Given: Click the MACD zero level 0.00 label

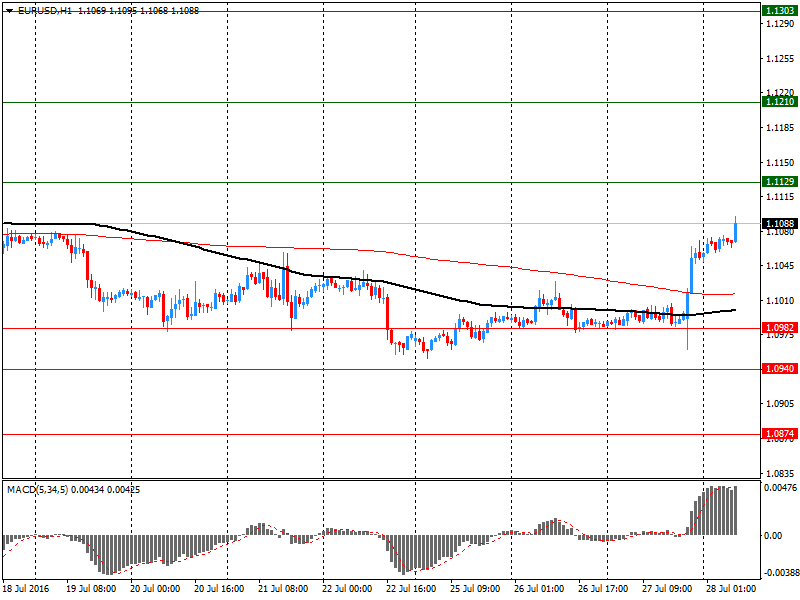Looking at the screenshot, I should pos(773,535).
